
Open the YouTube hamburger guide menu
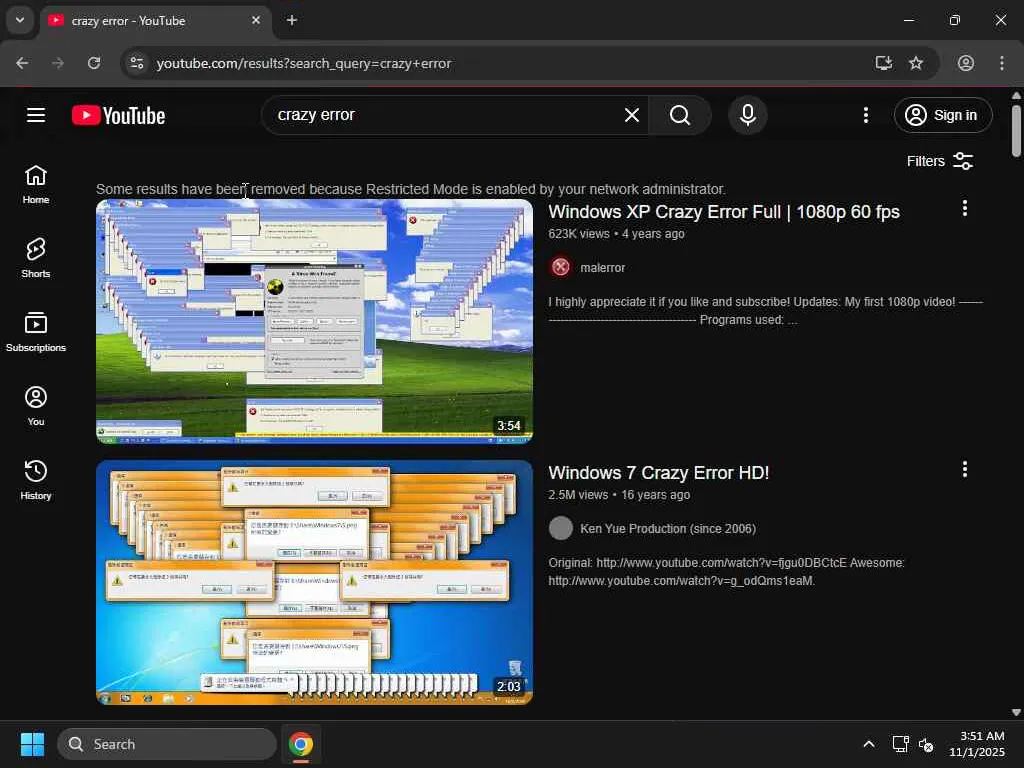tap(36, 115)
